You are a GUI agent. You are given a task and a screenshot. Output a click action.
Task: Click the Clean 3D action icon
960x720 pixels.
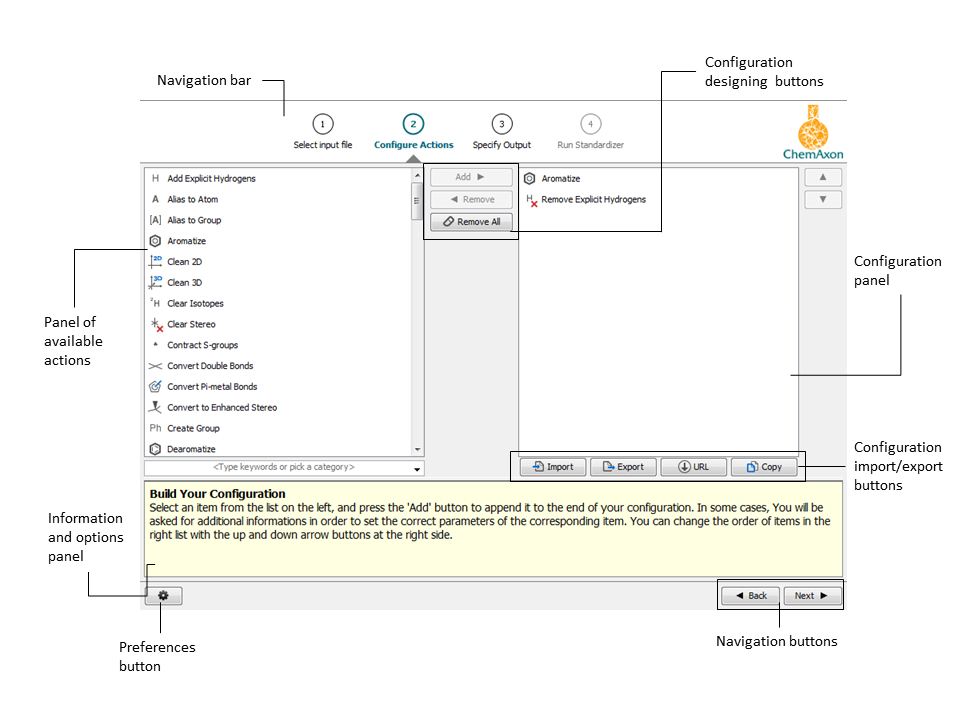point(155,282)
